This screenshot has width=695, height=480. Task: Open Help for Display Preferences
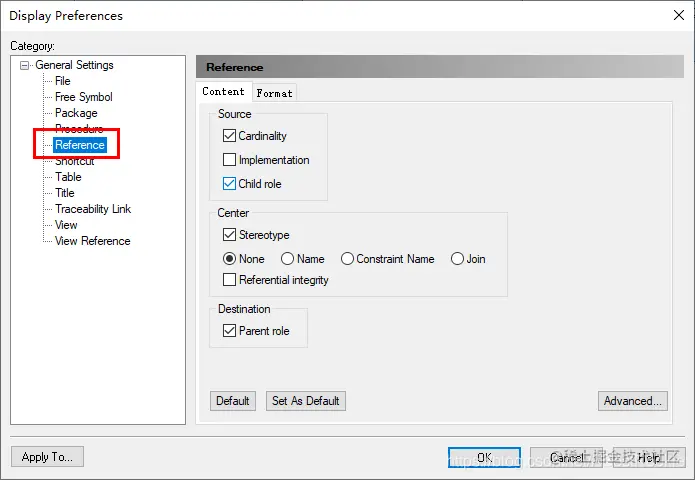649,457
